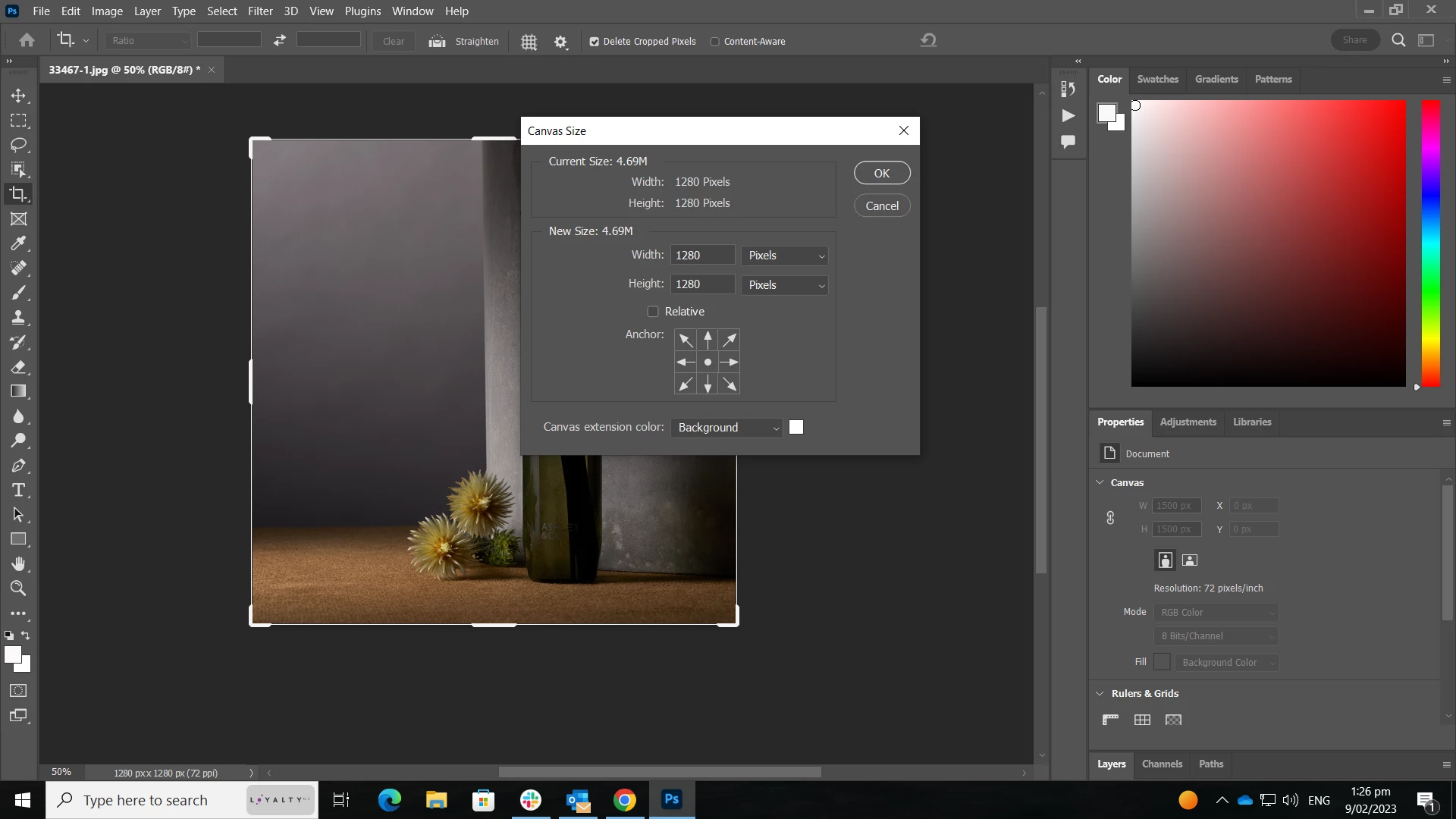Open the crop overlay grid options
The image size is (1456, 819).
tap(529, 42)
